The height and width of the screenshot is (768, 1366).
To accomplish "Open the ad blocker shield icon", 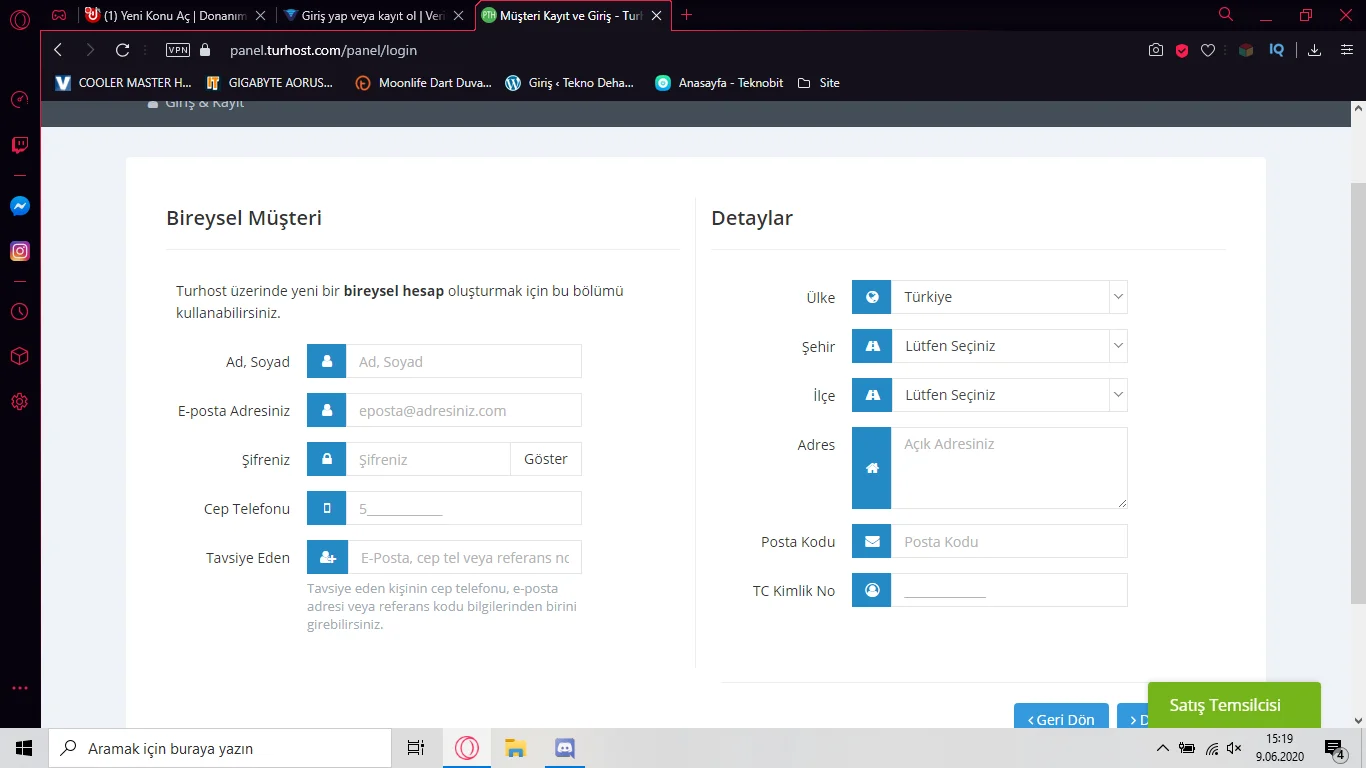I will pos(1182,50).
